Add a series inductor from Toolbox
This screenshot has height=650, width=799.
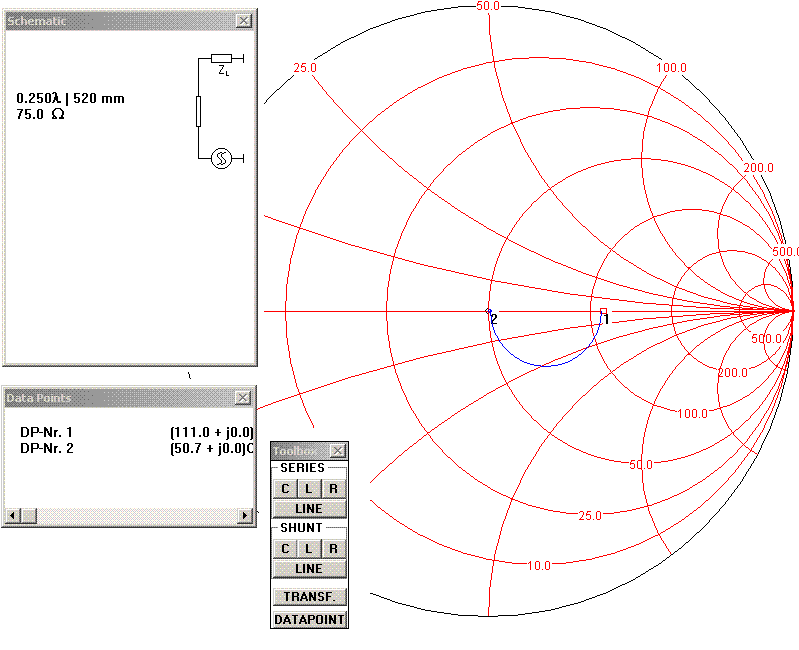tap(309, 489)
